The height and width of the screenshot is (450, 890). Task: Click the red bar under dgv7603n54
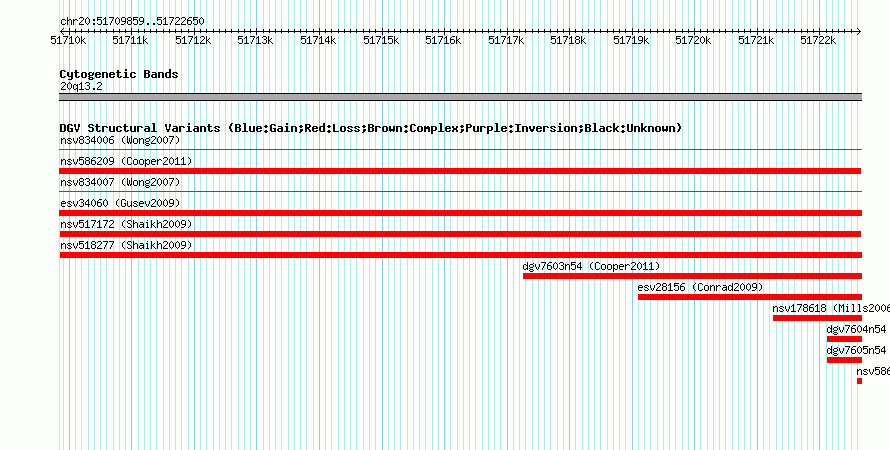(x=692, y=276)
